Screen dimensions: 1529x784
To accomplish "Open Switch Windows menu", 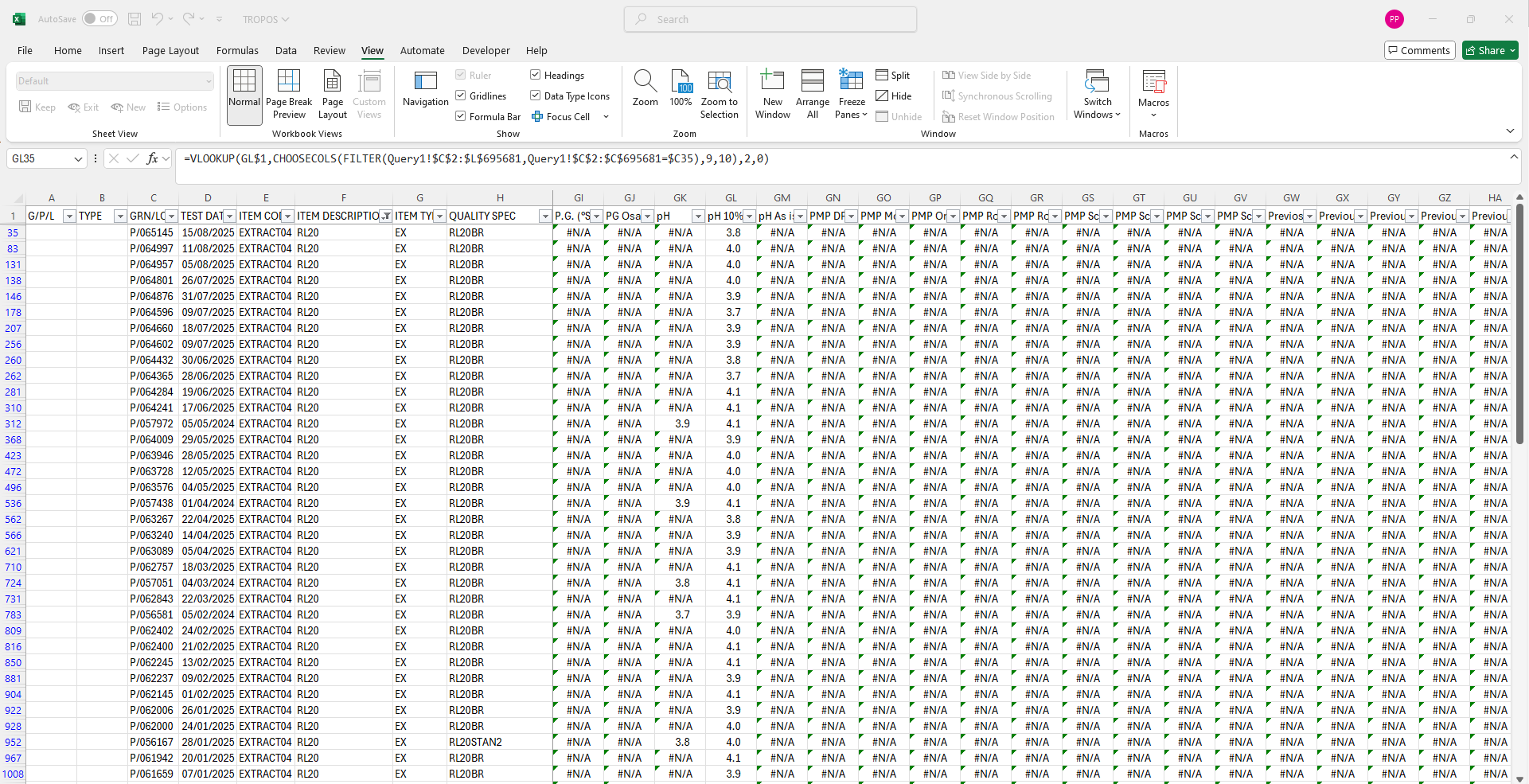I will [1097, 95].
